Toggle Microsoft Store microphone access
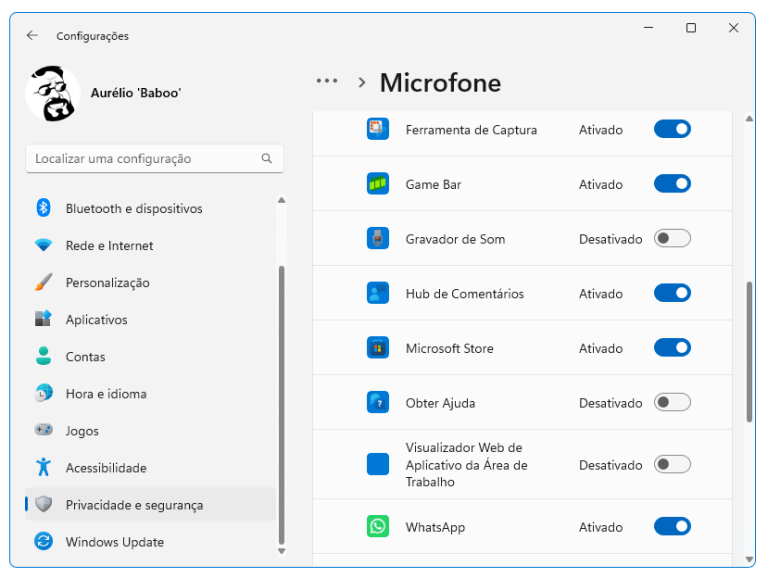 point(672,348)
